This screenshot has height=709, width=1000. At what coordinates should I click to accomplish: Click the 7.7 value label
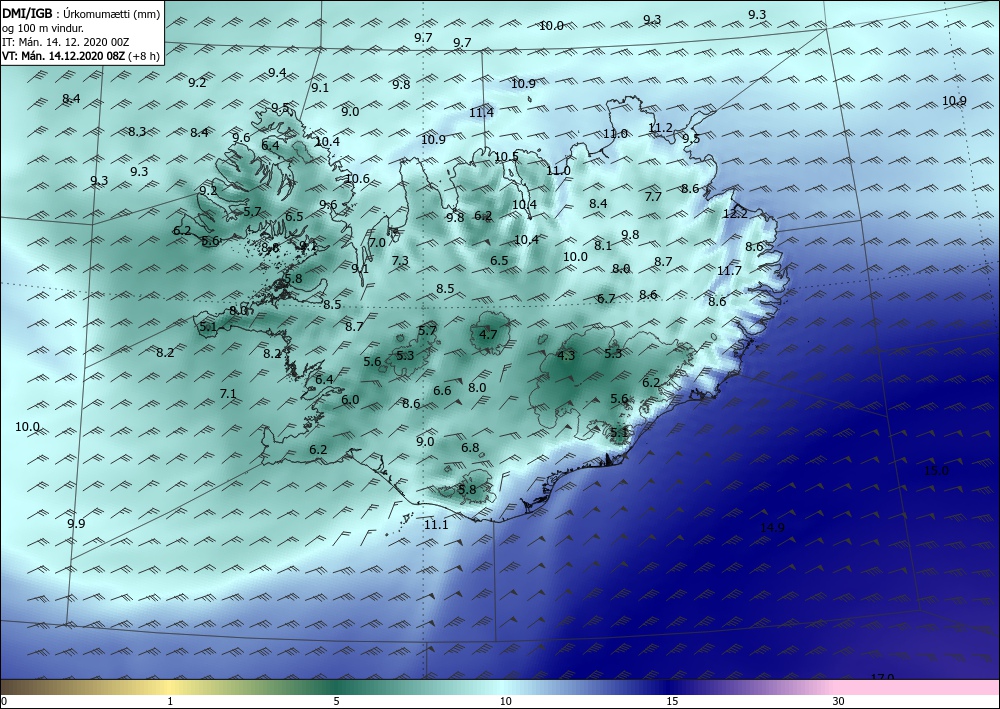coord(653,196)
